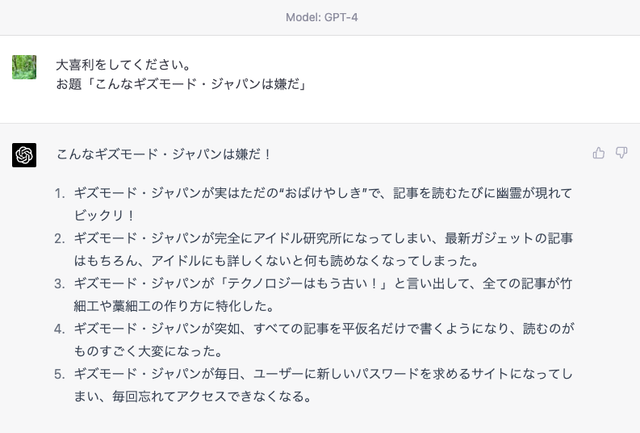Click the line ending with 作り方に特化した。

click(x=174, y=306)
